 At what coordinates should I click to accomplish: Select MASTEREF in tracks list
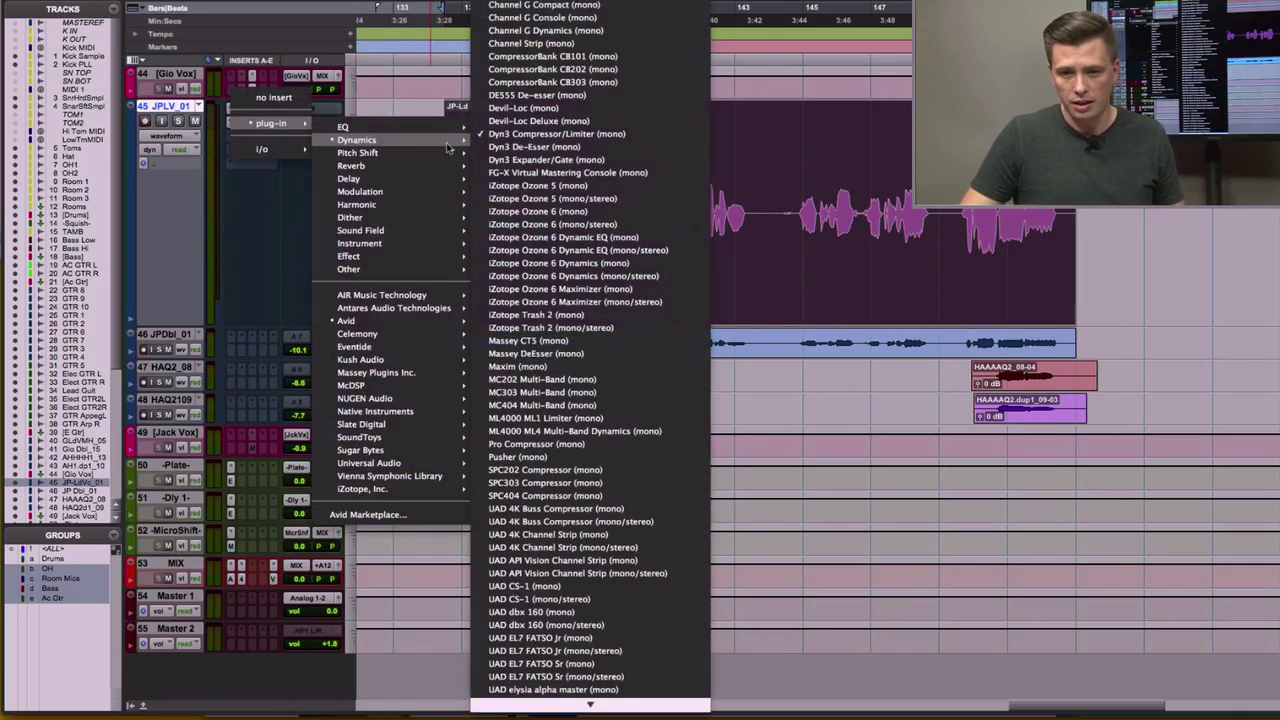point(82,23)
